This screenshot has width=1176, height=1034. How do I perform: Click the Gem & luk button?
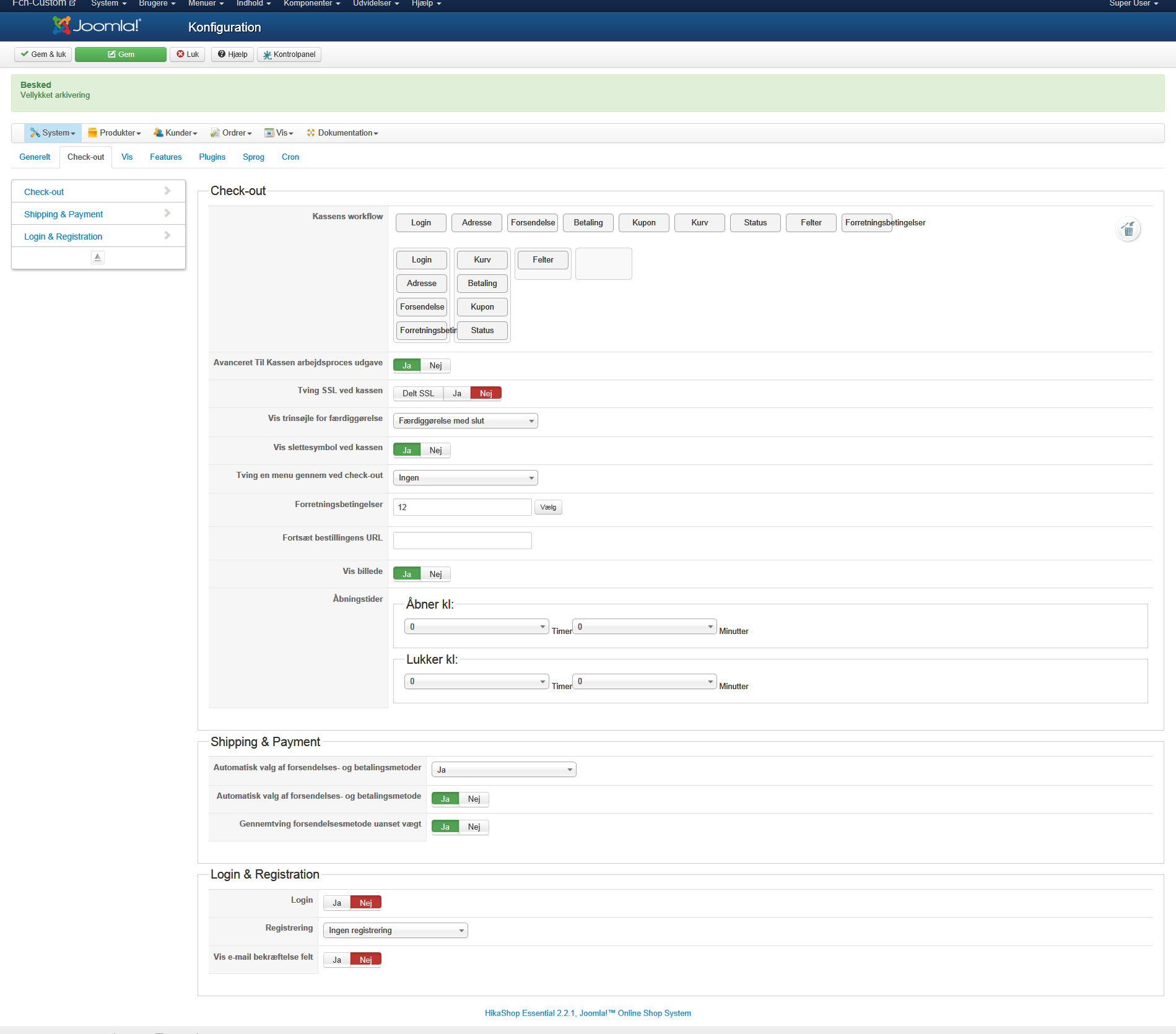[x=43, y=54]
